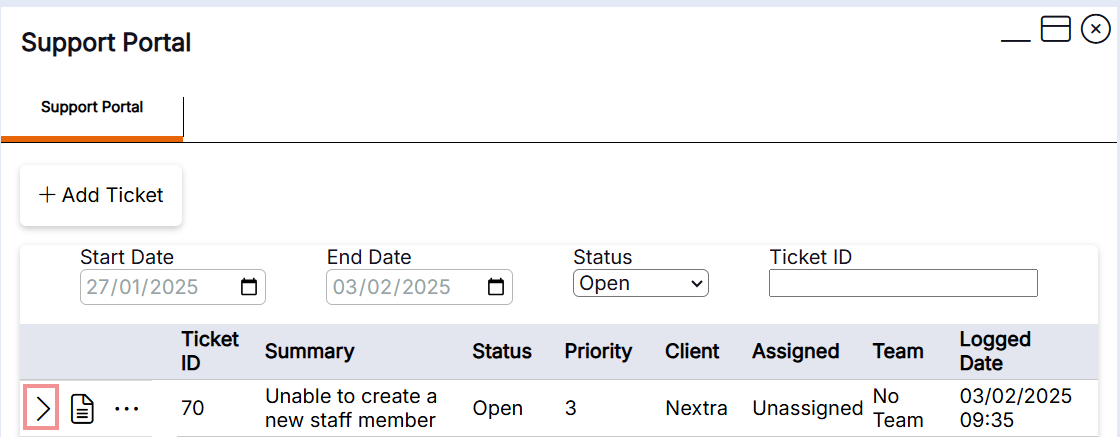Click the Start Date input field
The width and height of the screenshot is (1120, 437).
[155, 288]
